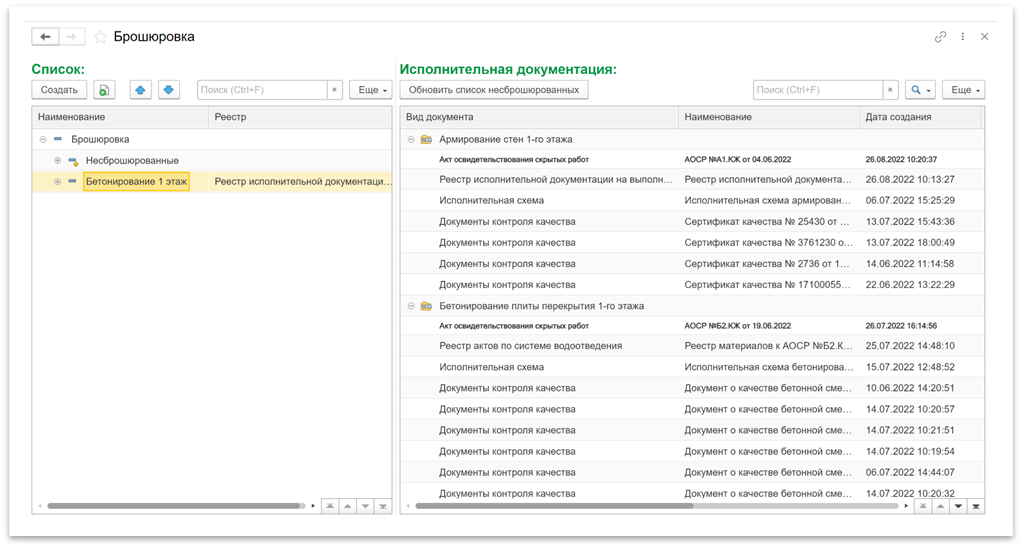
Task: Add Брошюровка to favorites with star
Action: coord(100,37)
